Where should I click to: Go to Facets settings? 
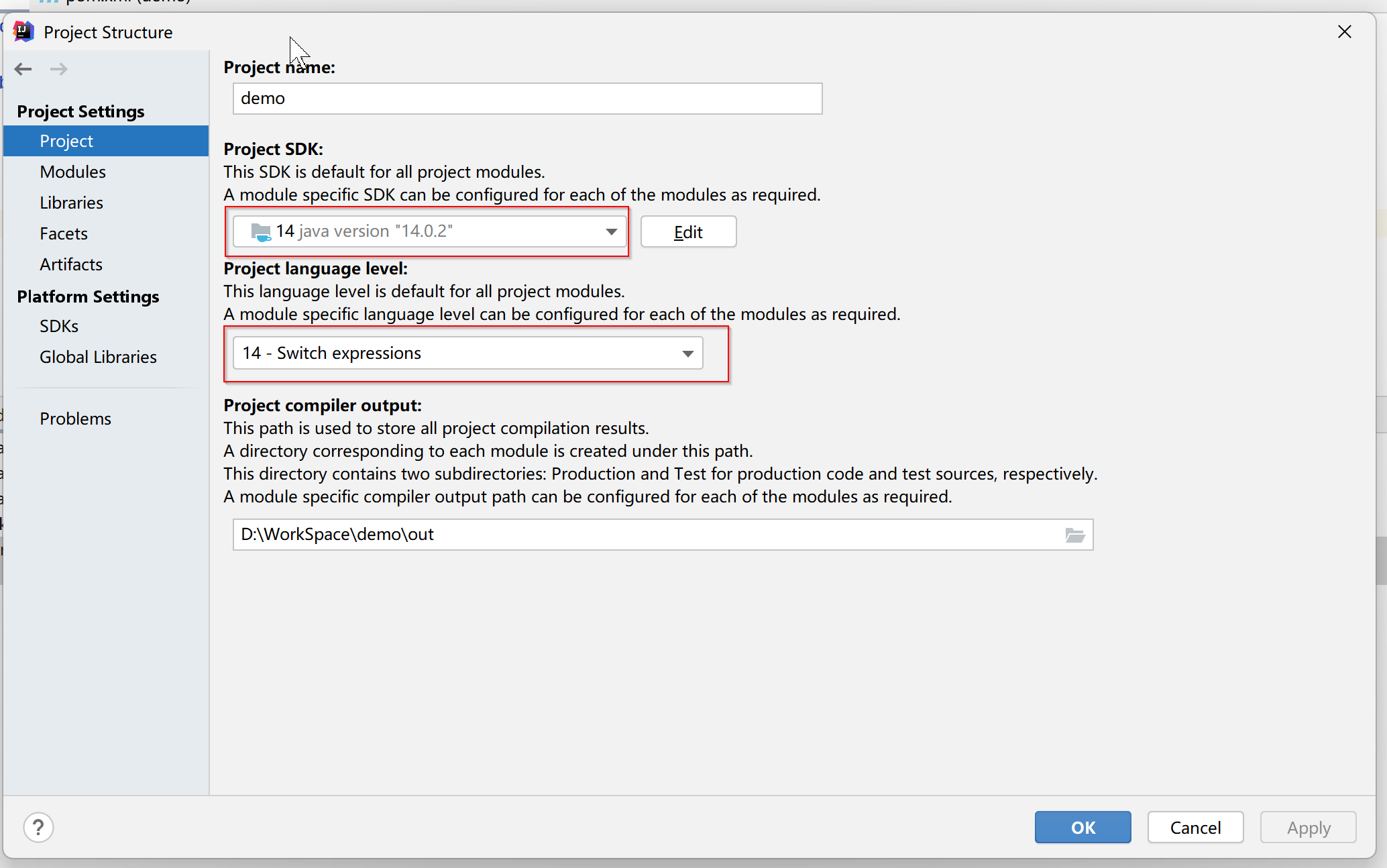pos(64,233)
